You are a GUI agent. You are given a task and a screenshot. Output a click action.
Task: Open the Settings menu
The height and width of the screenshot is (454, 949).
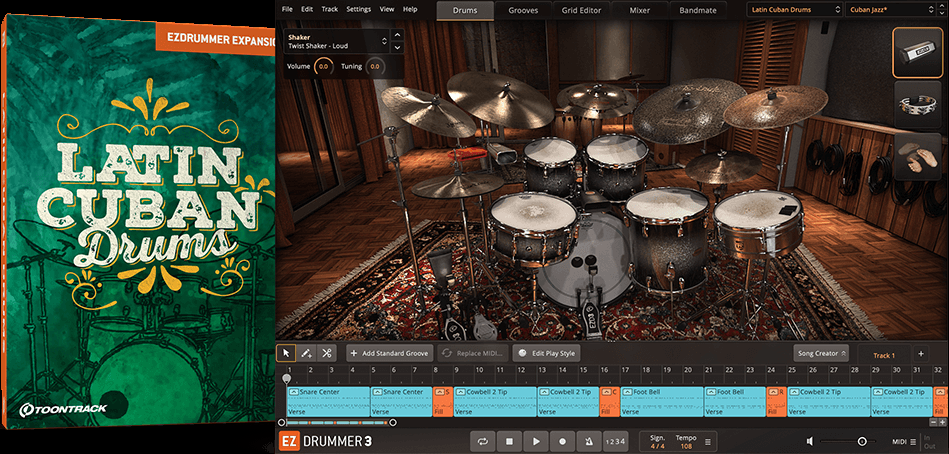[359, 10]
